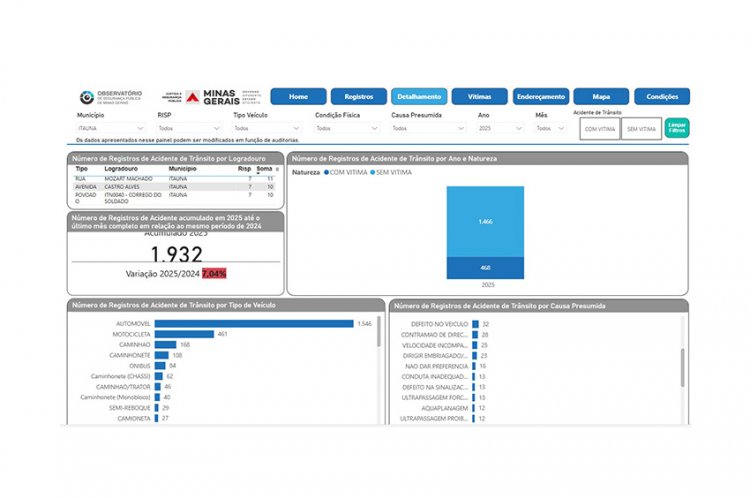Open the Mapa tab
This screenshot has width=750, height=499.
601,97
